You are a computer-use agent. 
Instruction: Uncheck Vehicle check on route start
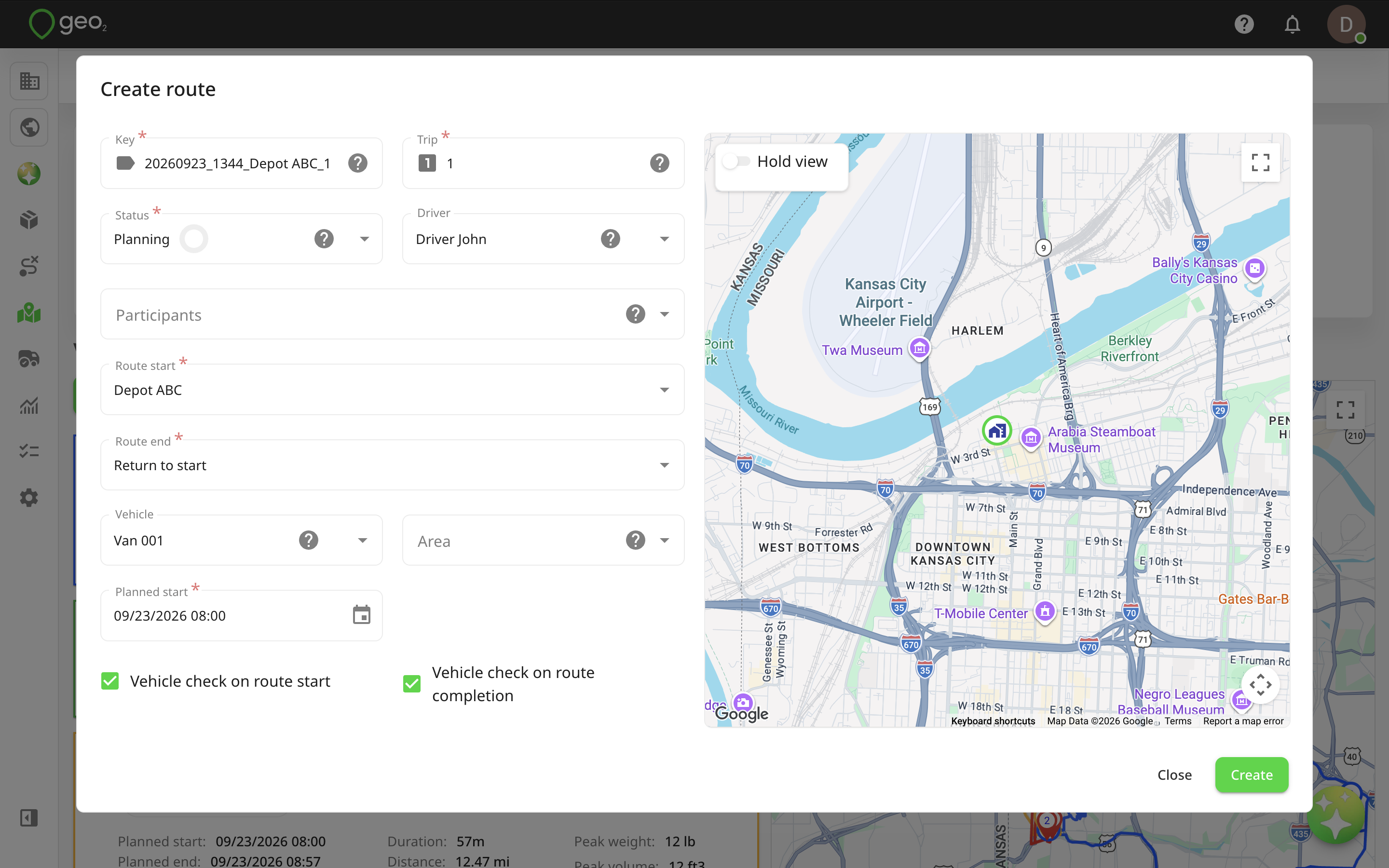tap(109, 681)
